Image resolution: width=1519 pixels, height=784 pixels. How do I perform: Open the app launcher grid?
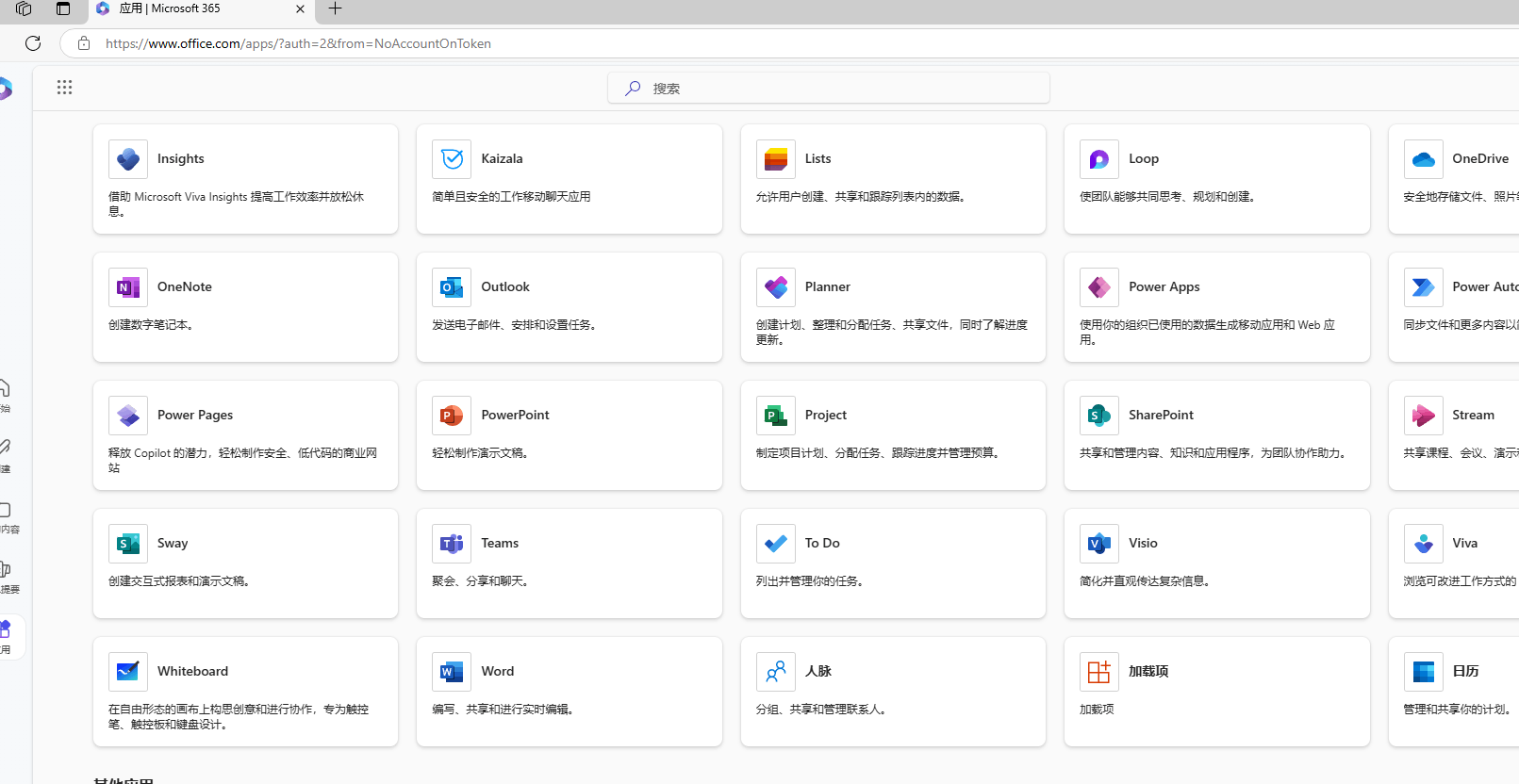(64, 88)
